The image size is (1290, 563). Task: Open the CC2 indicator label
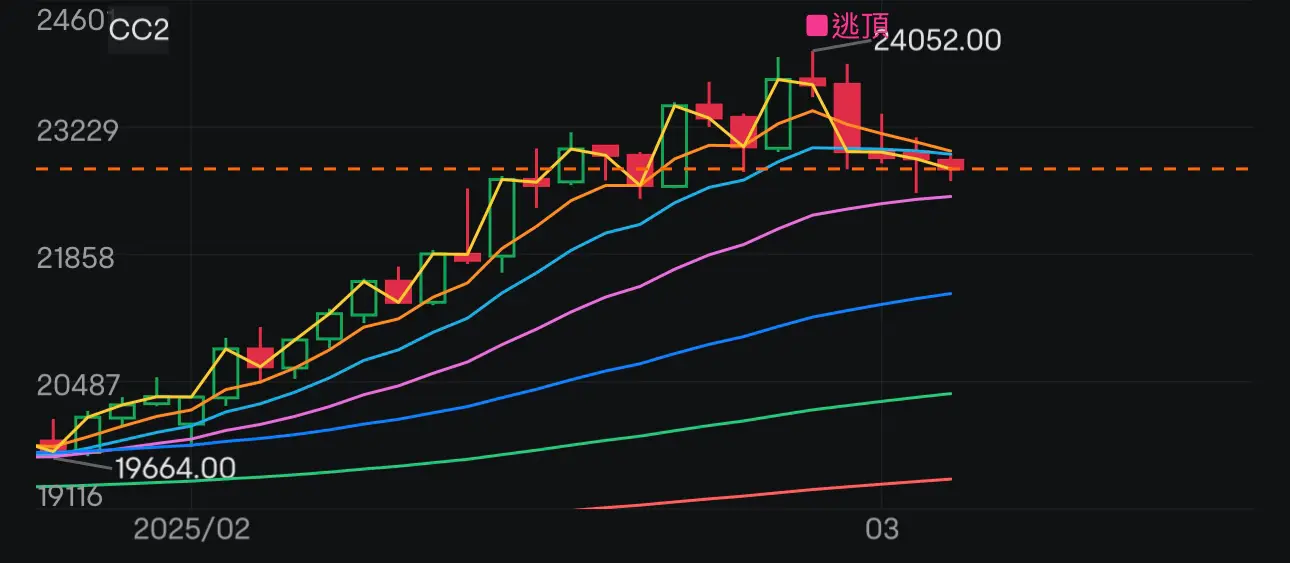(138, 30)
